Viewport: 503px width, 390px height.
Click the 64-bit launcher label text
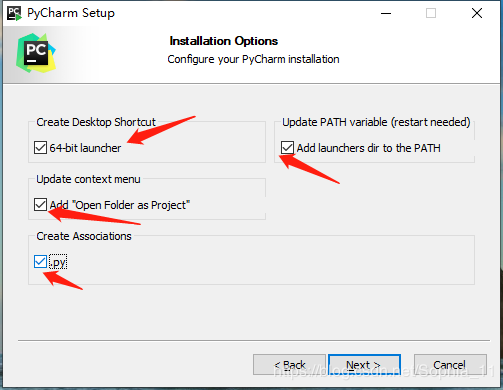click(85, 148)
